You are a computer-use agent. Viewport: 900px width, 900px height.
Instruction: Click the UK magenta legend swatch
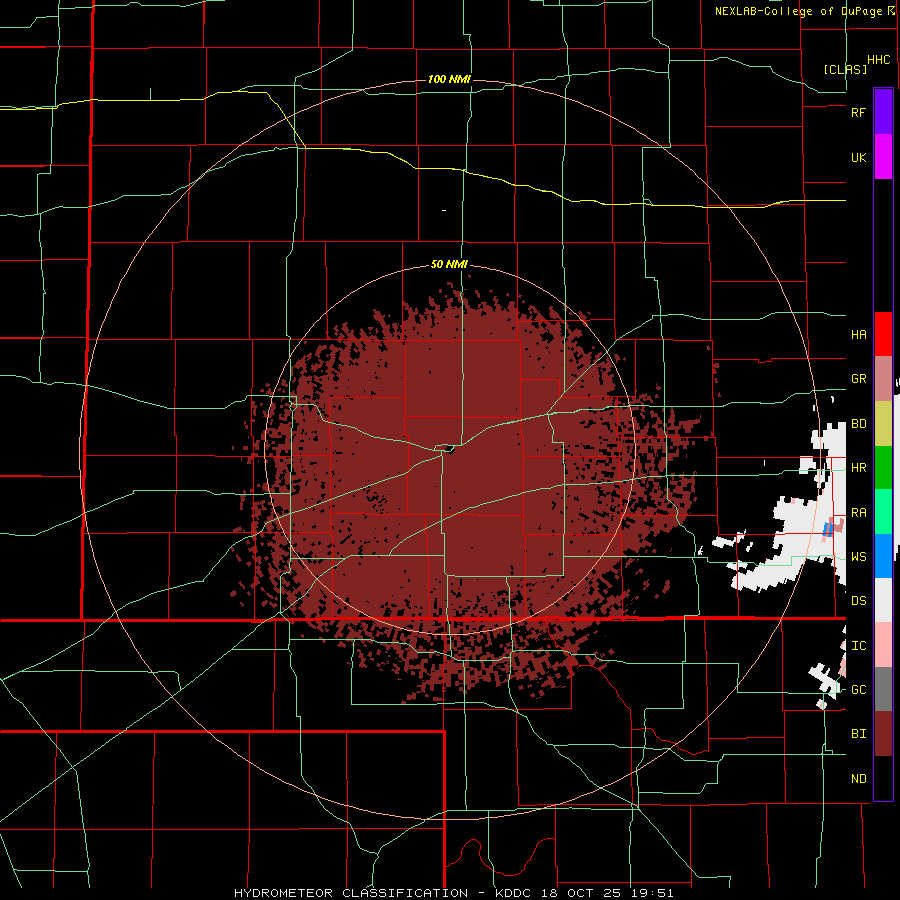[883, 157]
